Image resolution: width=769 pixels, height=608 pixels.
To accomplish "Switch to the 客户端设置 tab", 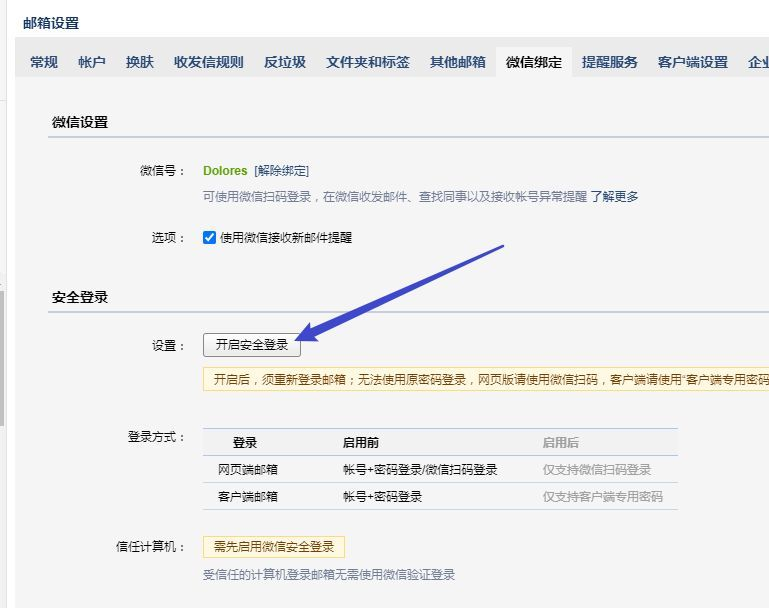I will [692, 62].
